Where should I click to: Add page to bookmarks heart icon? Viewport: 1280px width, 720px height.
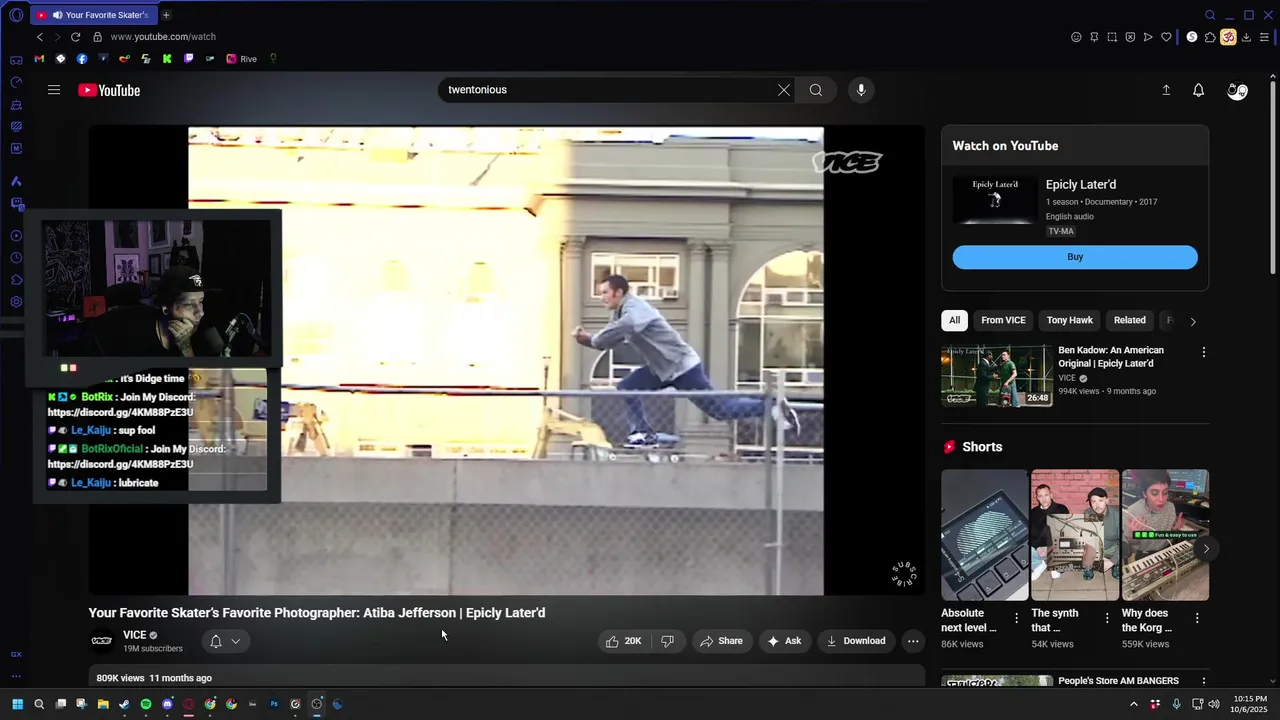[x=1166, y=37]
